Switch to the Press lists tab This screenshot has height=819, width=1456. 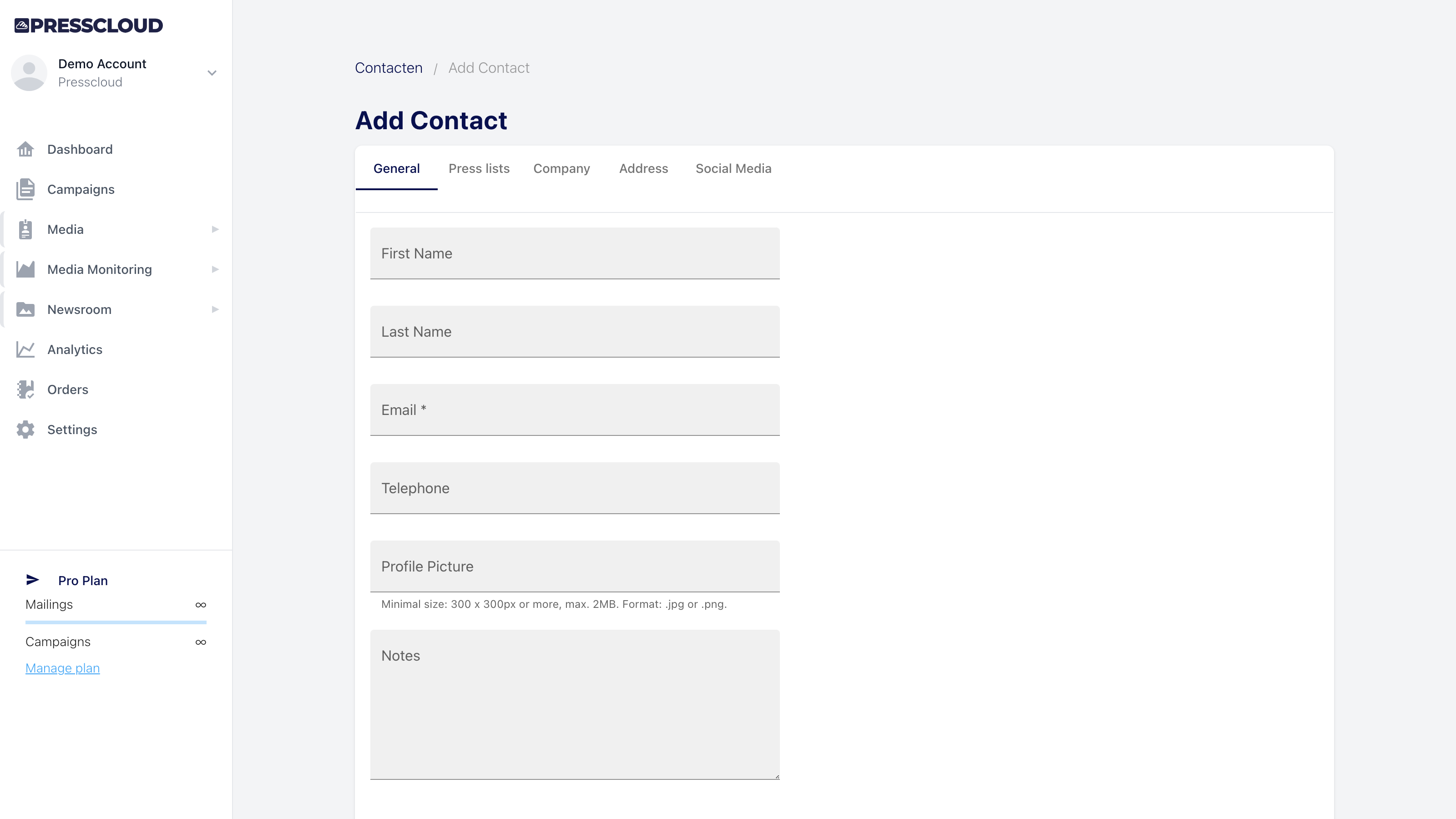[x=479, y=168]
